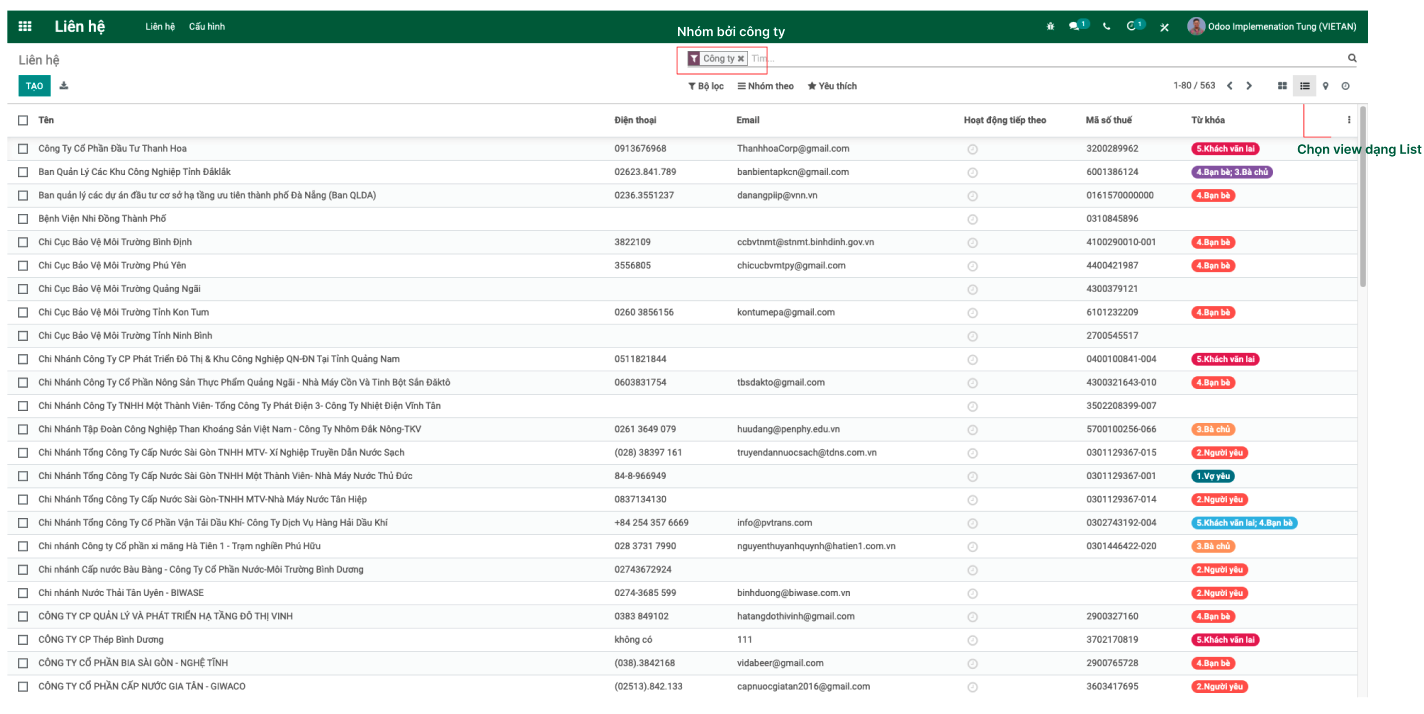
Task: Click the phone calls icon
Action: [x=1106, y=26]
